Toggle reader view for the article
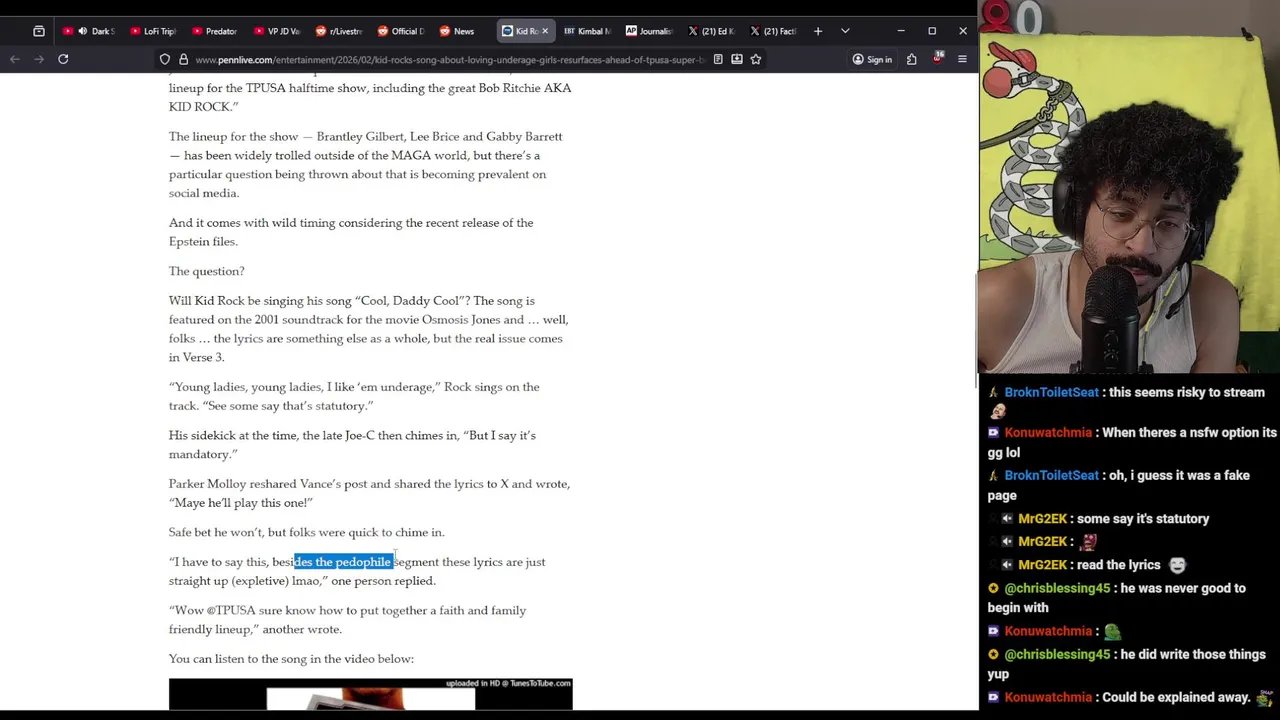The height and width of the screenshot is (720, 1280). (718, 59)
